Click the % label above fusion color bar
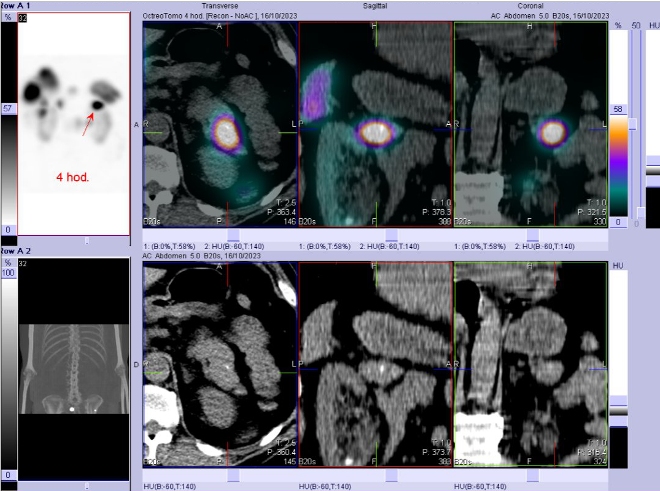This screenshot has height=491, width=660. (x=618, y=26)
